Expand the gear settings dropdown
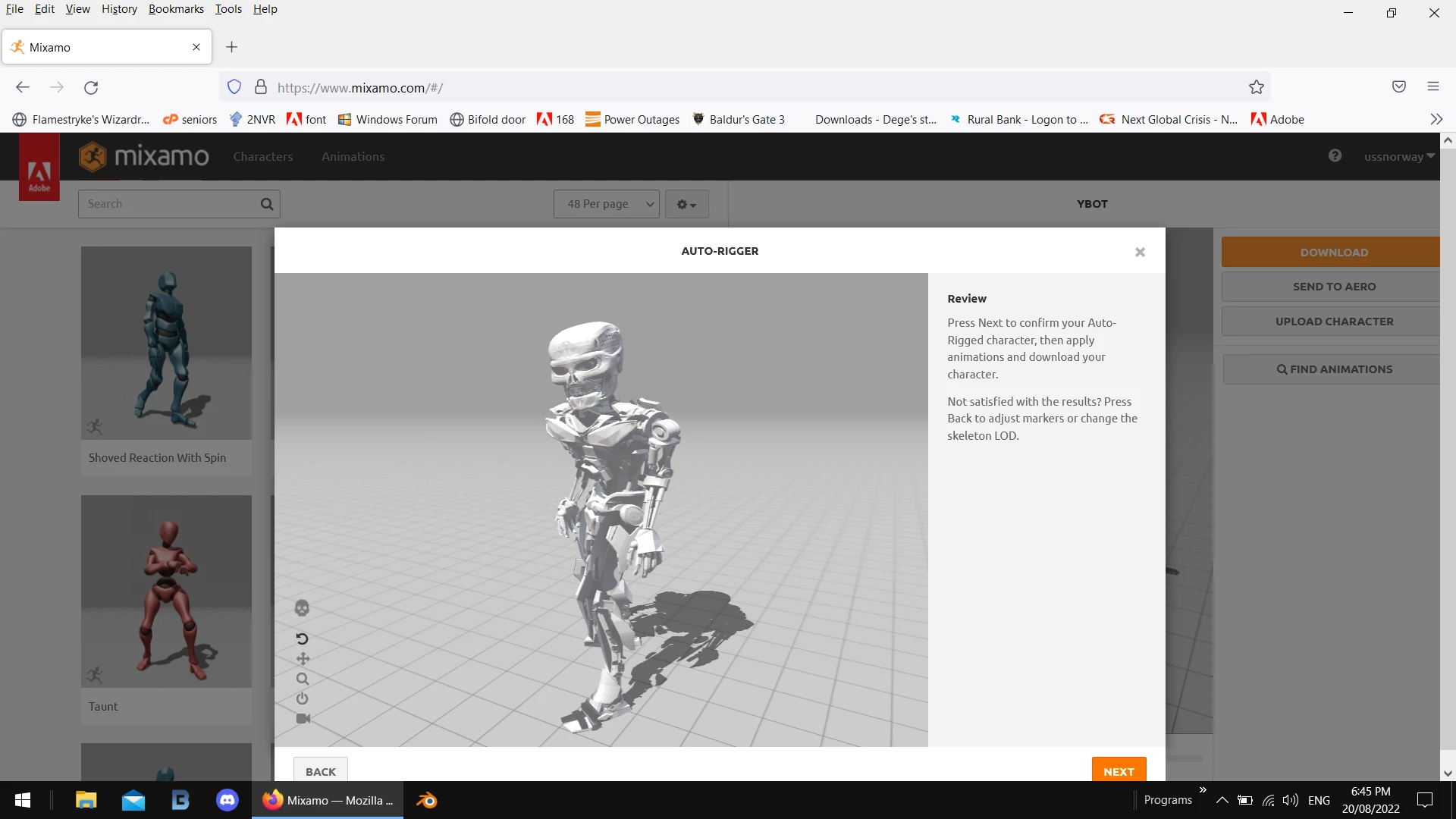 (x=686, y=204)
